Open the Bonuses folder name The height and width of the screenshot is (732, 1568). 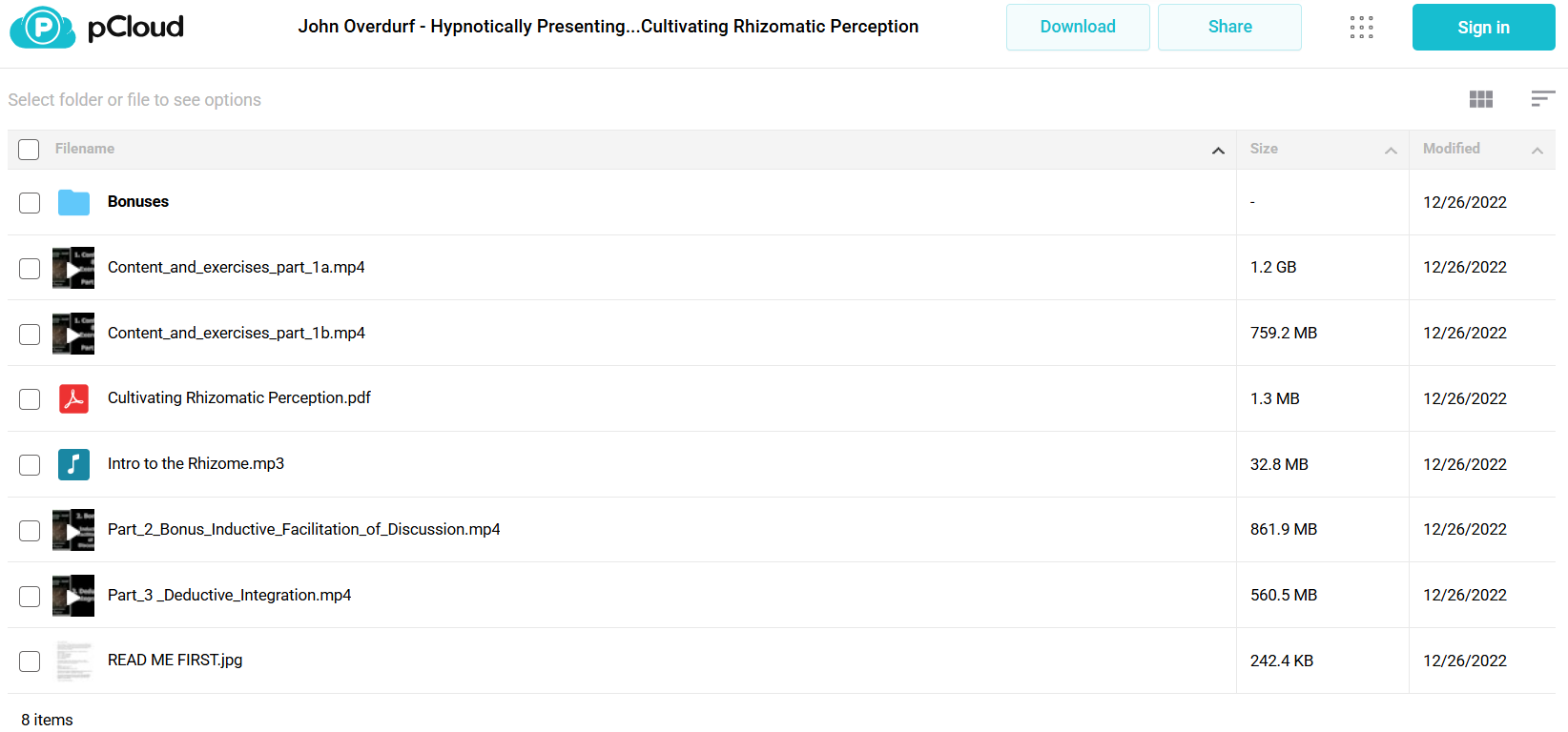click(138, 202)
